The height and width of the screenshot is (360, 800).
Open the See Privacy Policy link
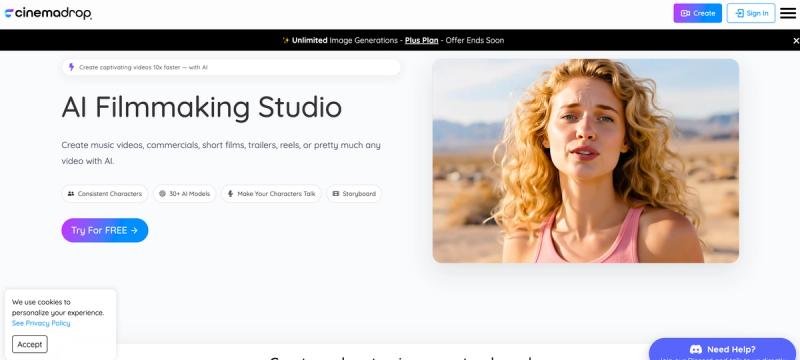(41, 323)
